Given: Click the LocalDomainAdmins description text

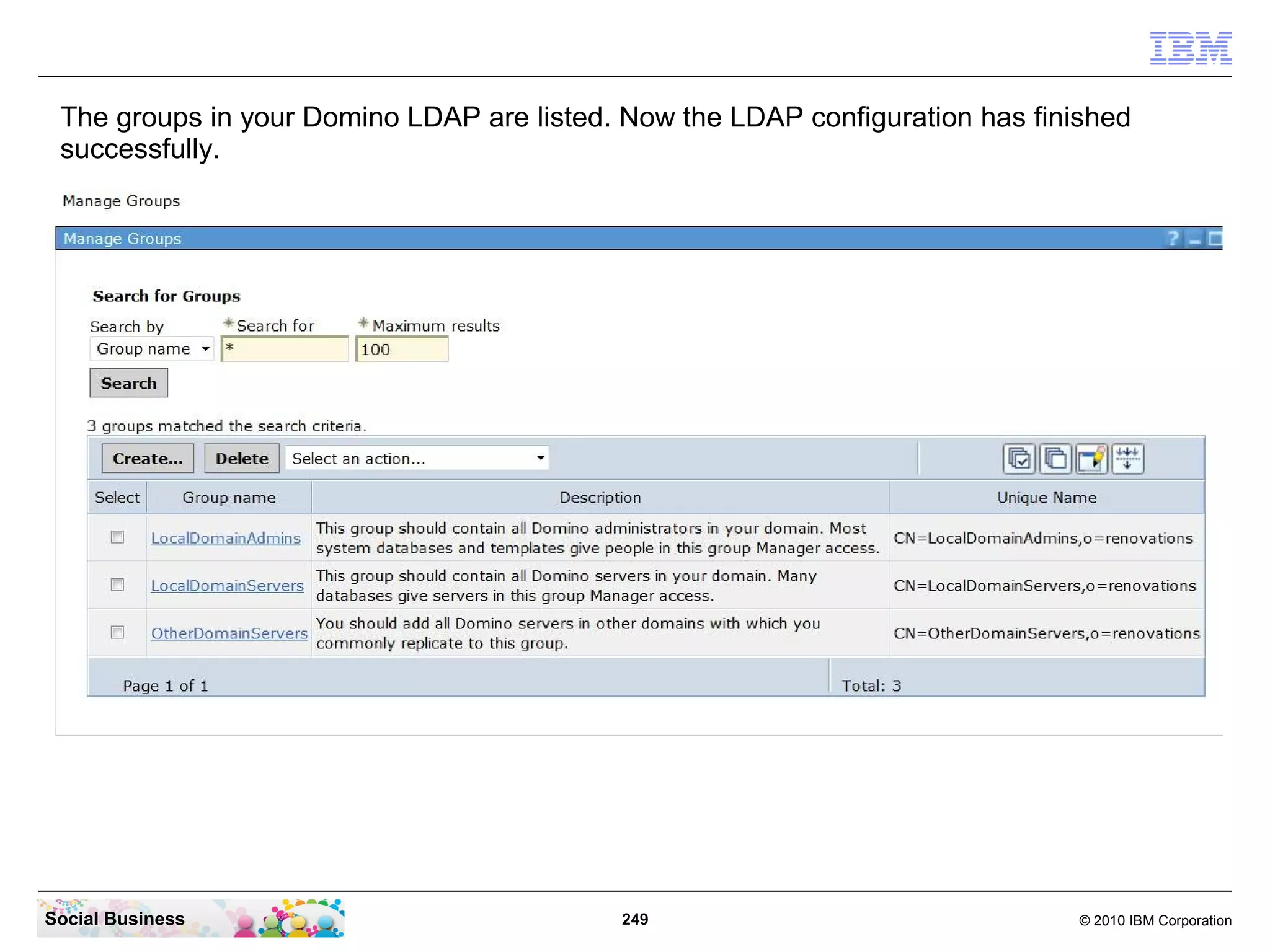Looking at the screenshot, I should pyautogui.click(x=598, y=538).
